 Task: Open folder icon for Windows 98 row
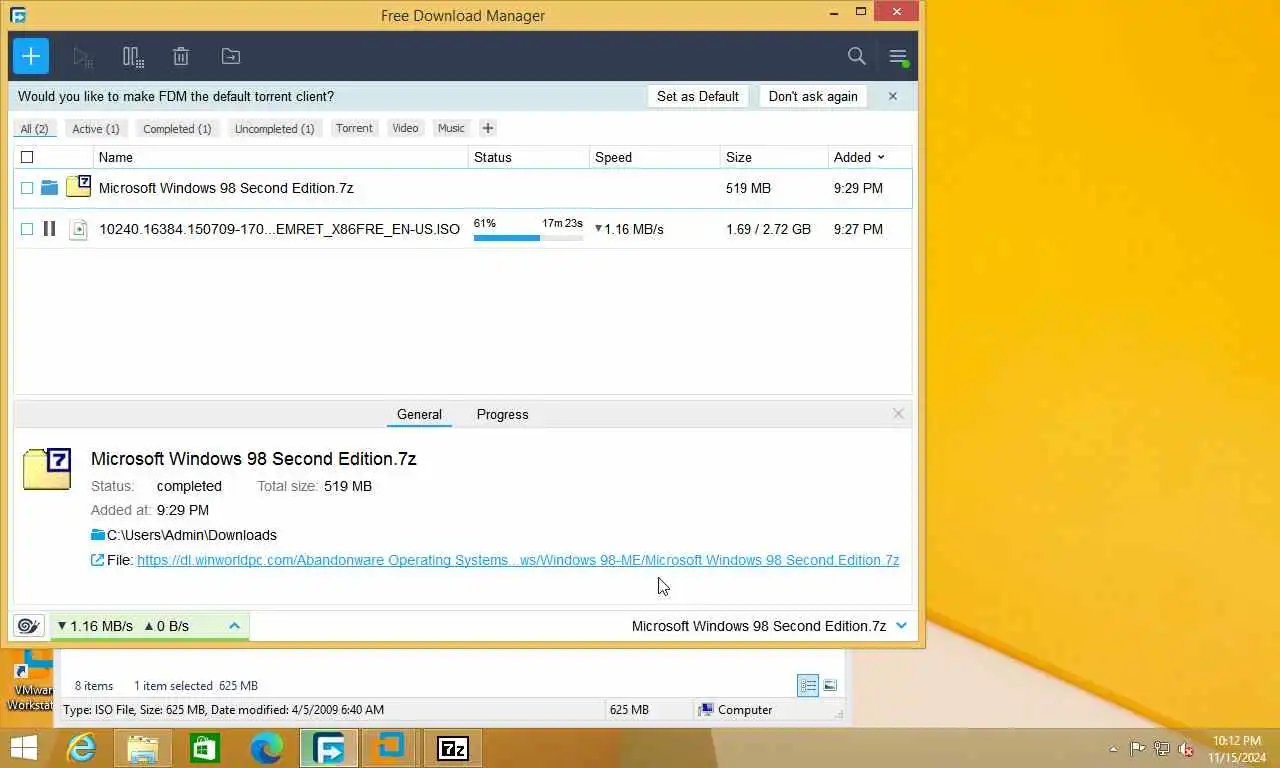pos(49,188)
